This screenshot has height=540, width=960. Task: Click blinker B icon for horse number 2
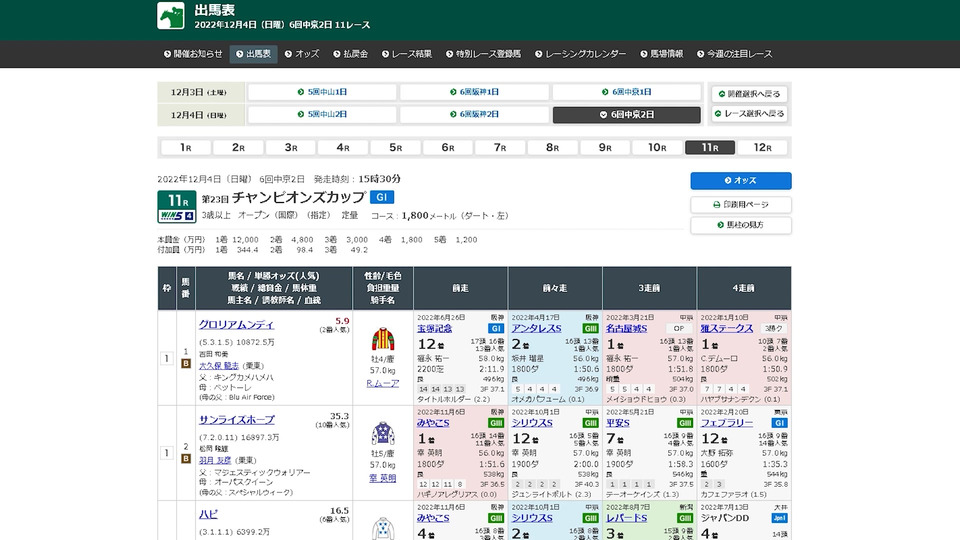tap(186, 459)
